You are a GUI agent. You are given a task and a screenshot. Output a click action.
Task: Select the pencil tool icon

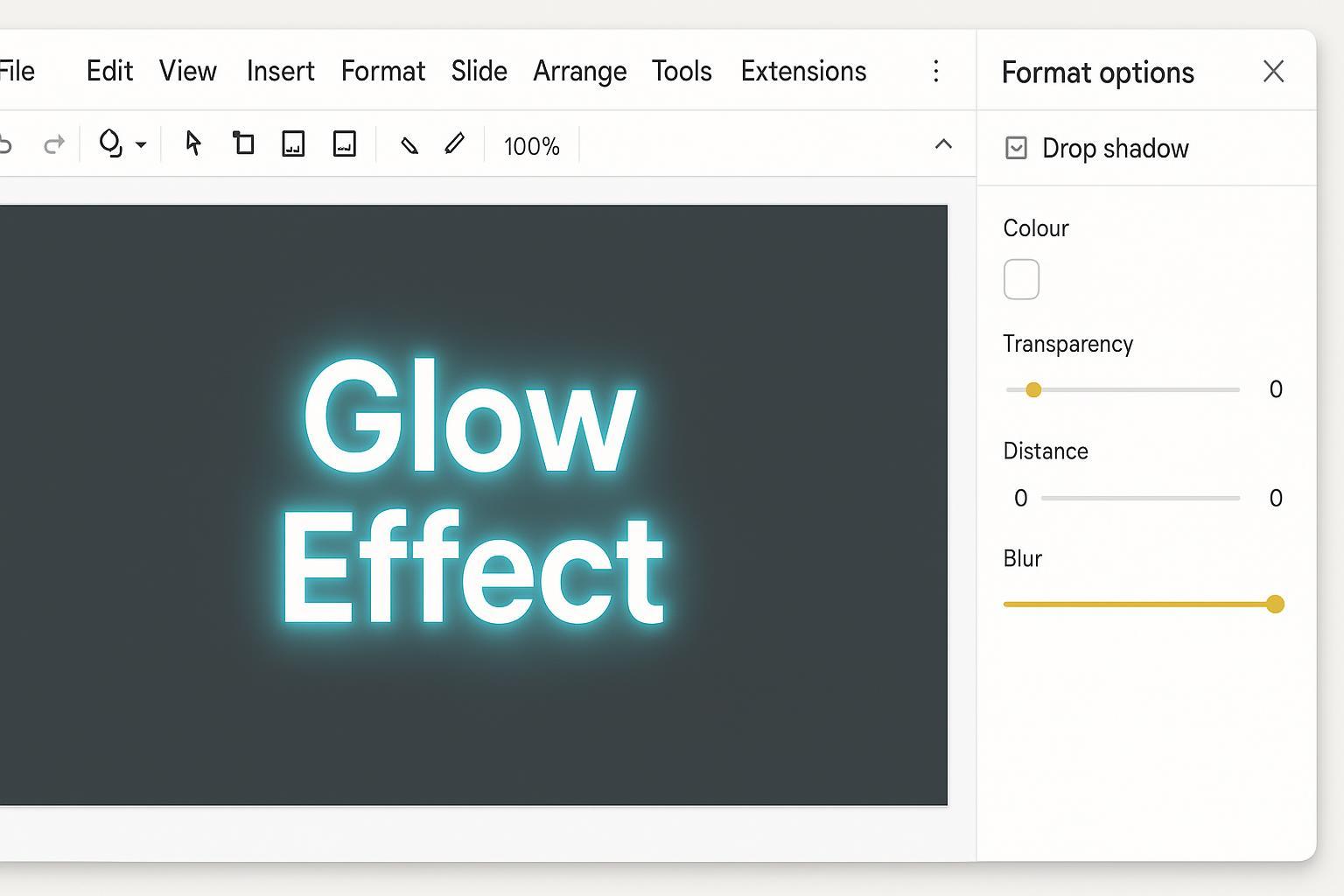point(454,143)
